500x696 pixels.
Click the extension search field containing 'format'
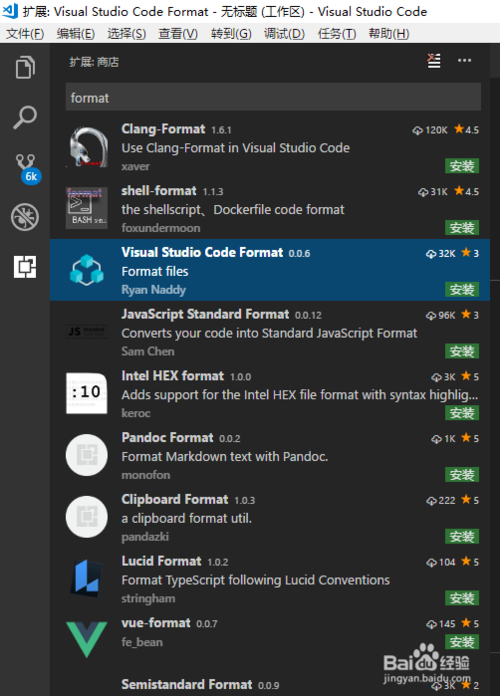273,97
